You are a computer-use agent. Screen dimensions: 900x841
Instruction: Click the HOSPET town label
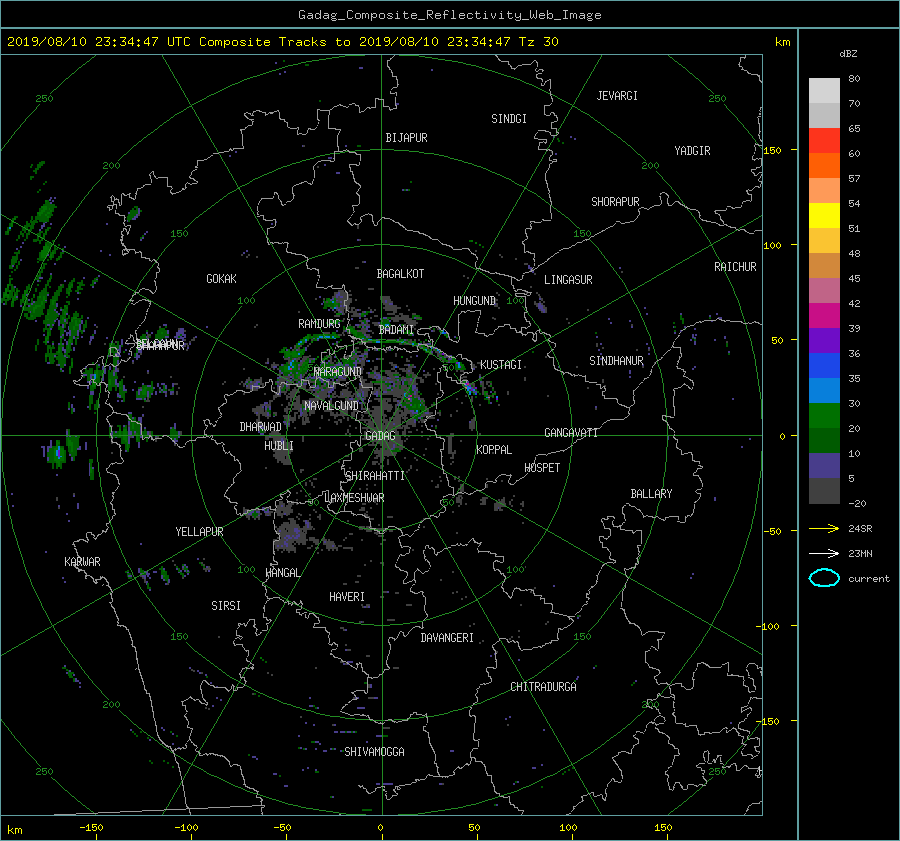coord(542,468)
